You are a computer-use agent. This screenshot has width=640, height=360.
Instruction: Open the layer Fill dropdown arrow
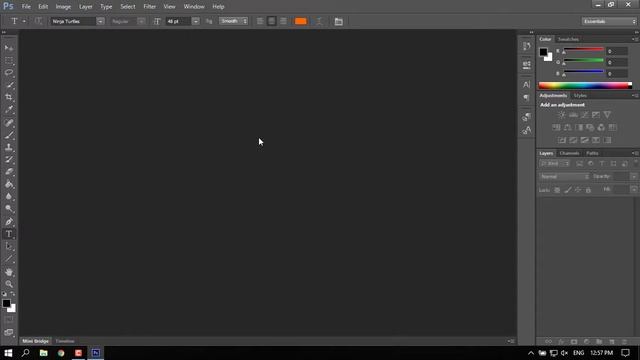point(633,189)
